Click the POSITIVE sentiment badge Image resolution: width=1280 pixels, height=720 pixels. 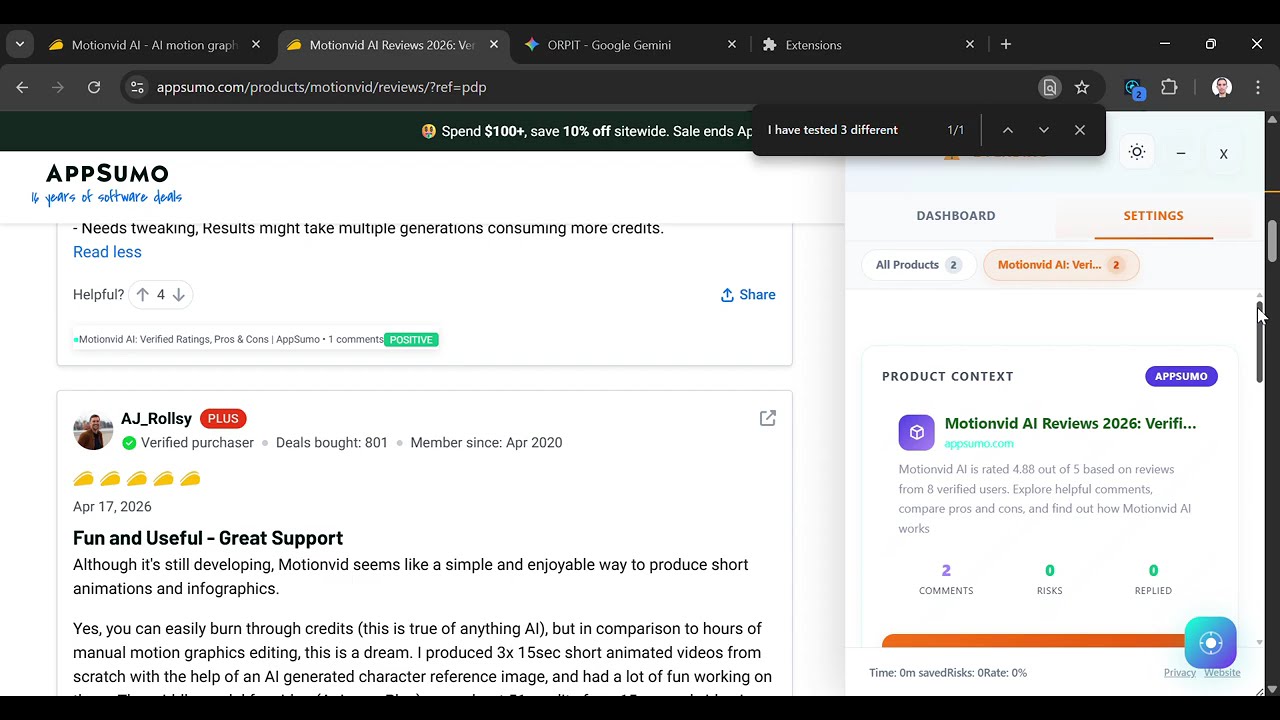point(411,340)
